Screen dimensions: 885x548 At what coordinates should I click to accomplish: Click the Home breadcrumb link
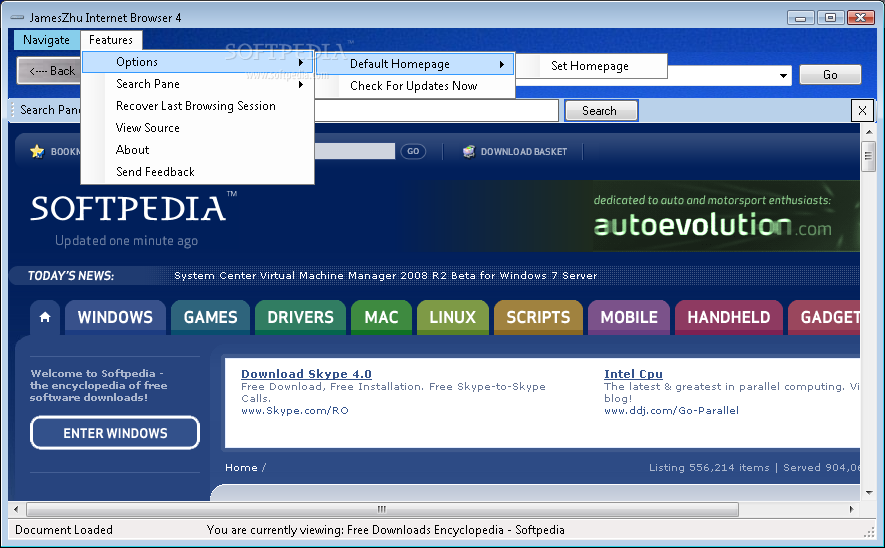(x=241, y=467)
